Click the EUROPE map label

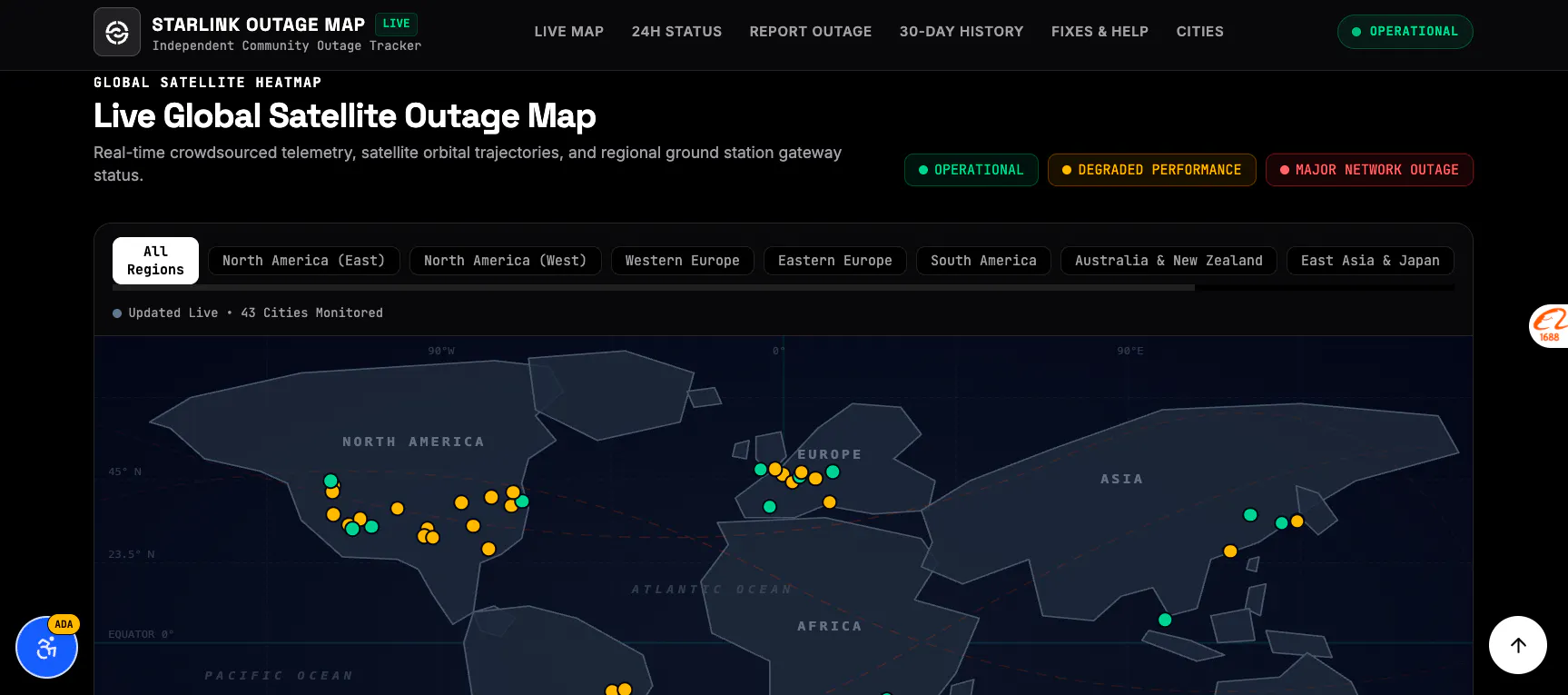(x=830, y=454)
